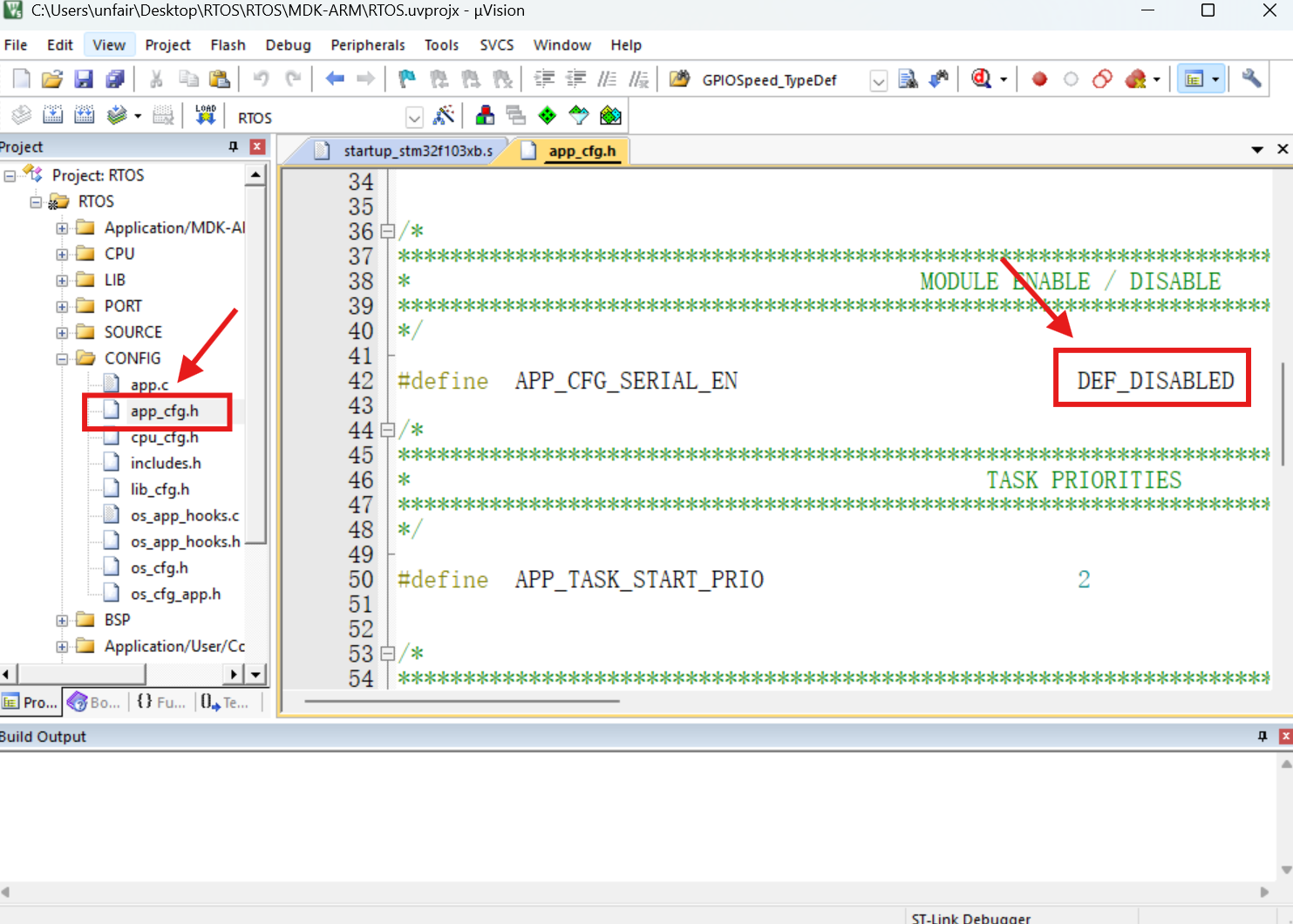Open Configuration with the wrench icon
Viewport: 1293px width, 924px height.
point(1252,79)
